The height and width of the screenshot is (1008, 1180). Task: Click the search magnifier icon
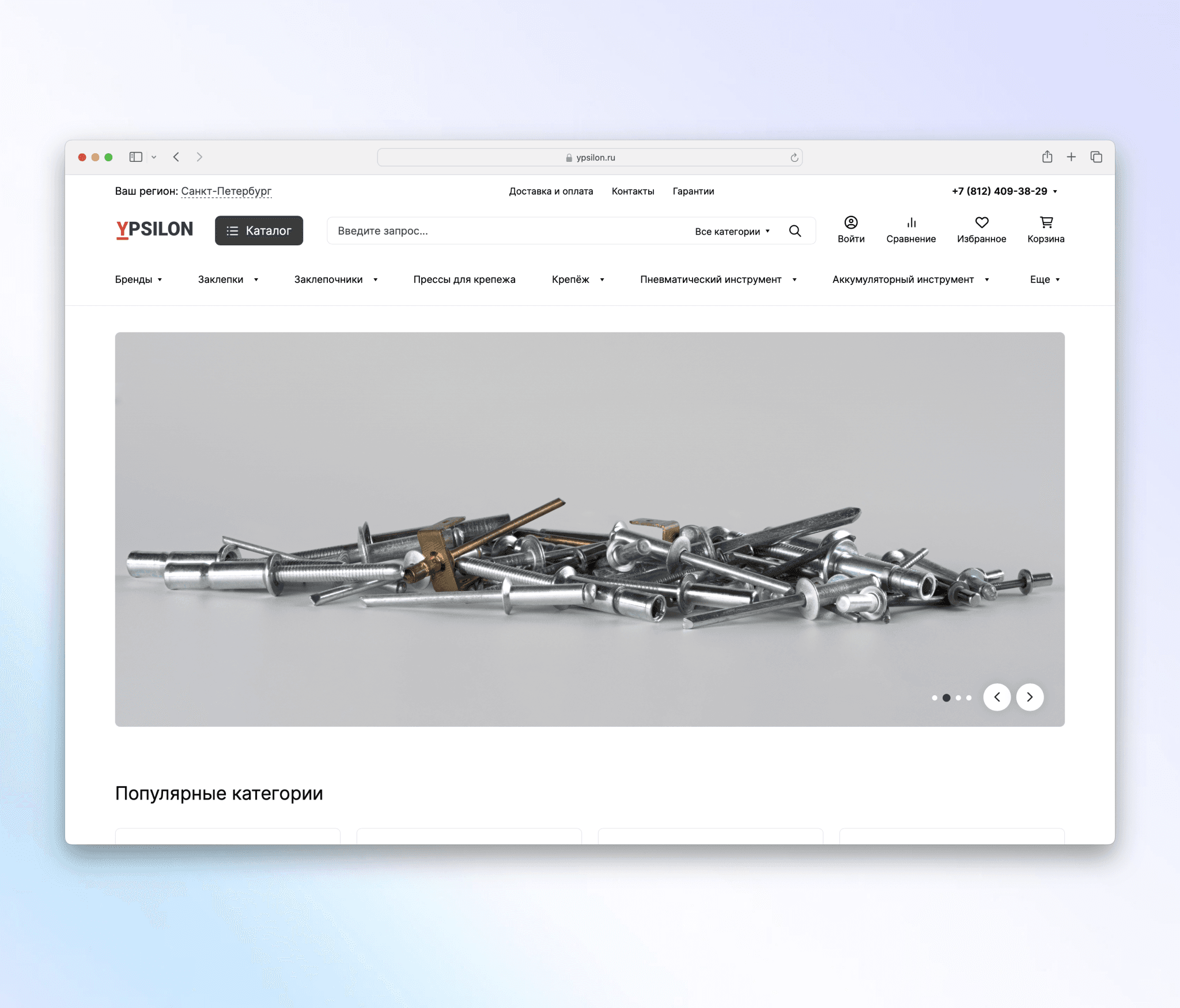click(795, 231)
